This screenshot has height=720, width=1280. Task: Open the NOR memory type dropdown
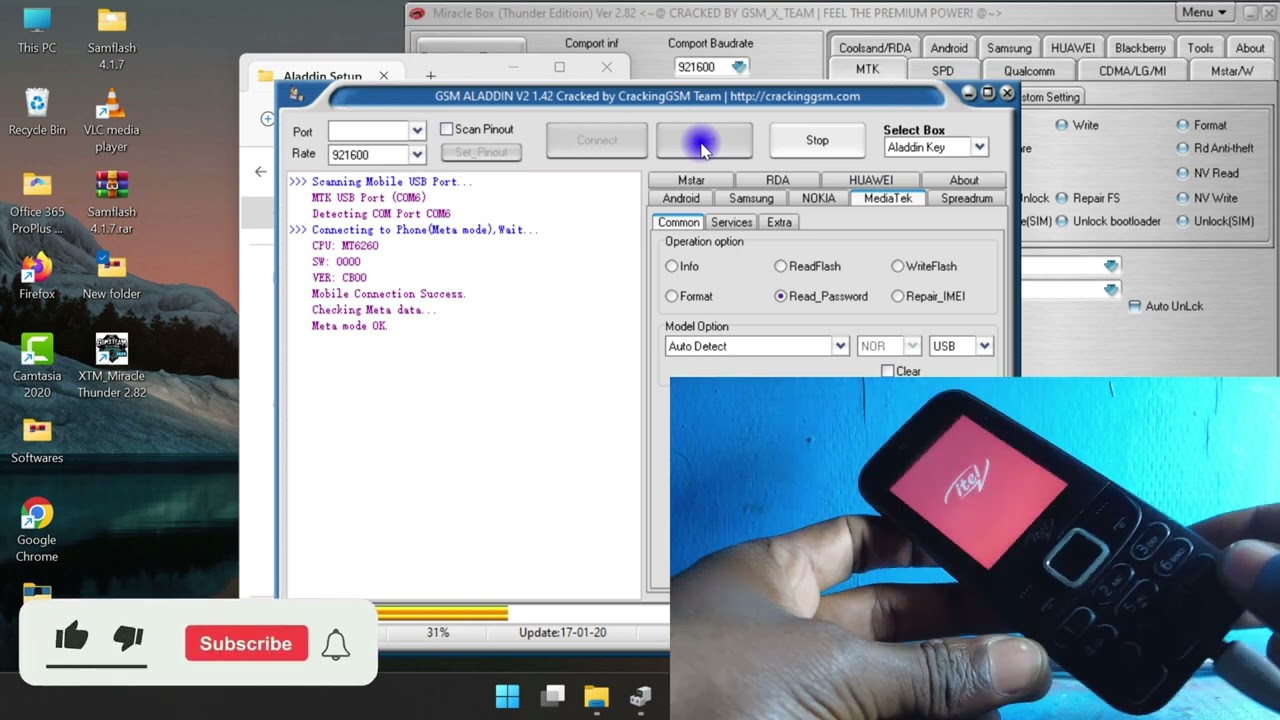[x=912, y=346]
